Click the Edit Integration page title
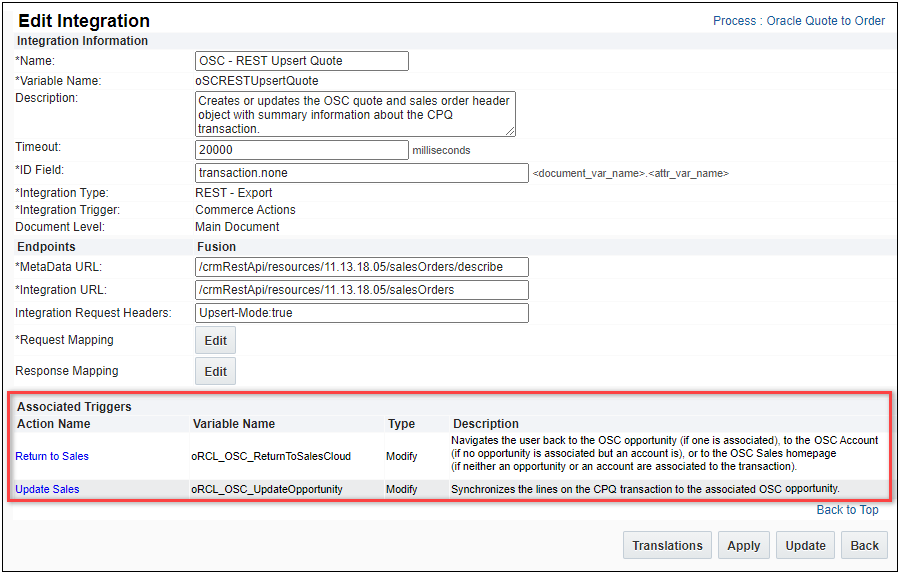The image size is (900, 574). [x=84, y=21]
